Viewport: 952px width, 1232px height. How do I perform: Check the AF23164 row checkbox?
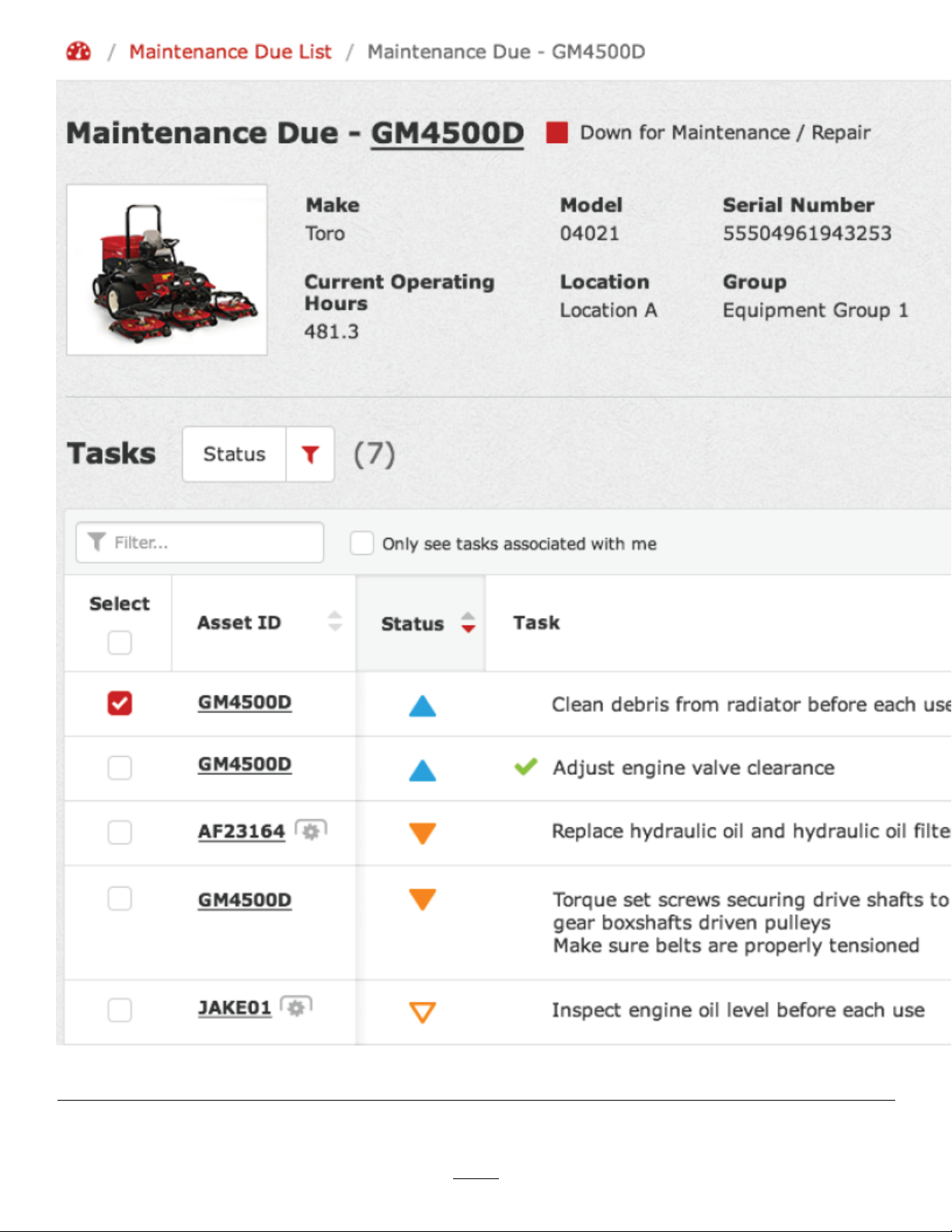click(120, 832)
